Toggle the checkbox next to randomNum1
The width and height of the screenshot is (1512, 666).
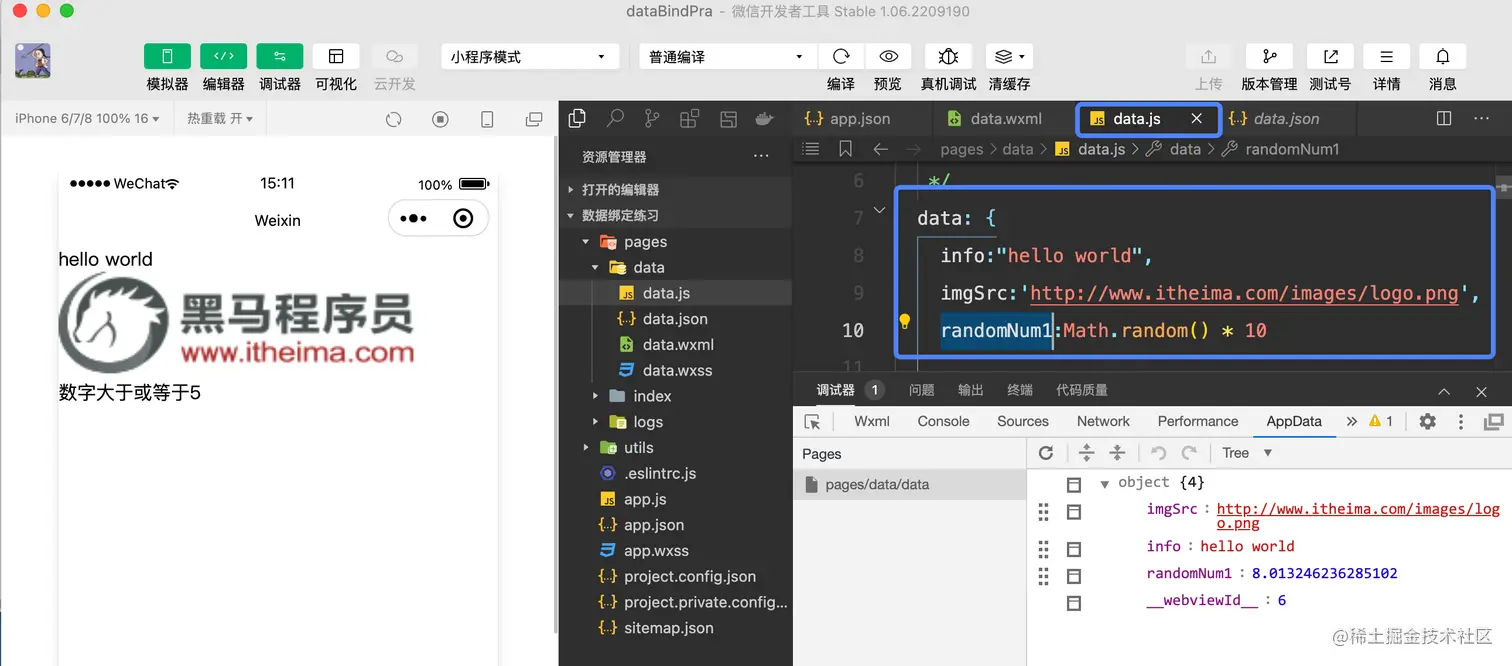point(1074,577)
